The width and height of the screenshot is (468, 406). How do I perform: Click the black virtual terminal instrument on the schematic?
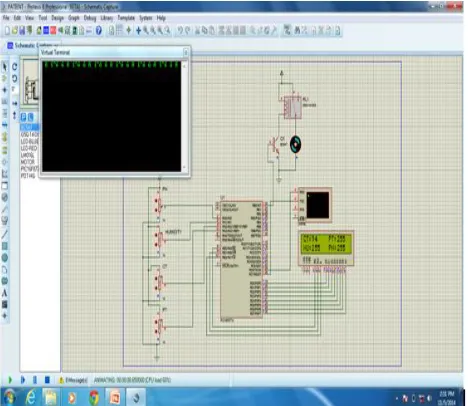point(315,205)
